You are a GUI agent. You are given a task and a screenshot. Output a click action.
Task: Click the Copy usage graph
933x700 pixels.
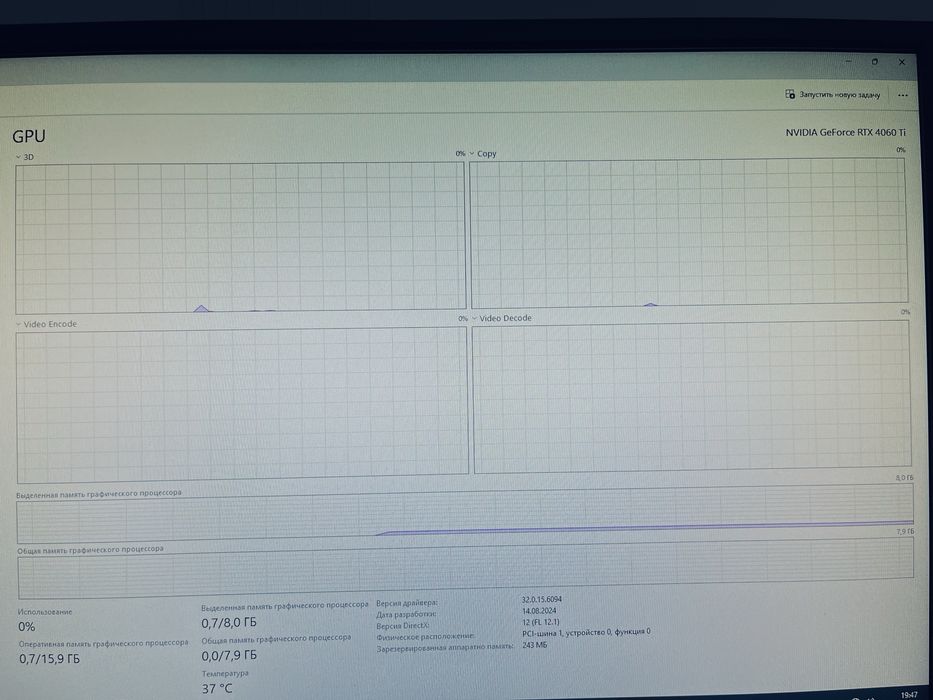(689, 233)
